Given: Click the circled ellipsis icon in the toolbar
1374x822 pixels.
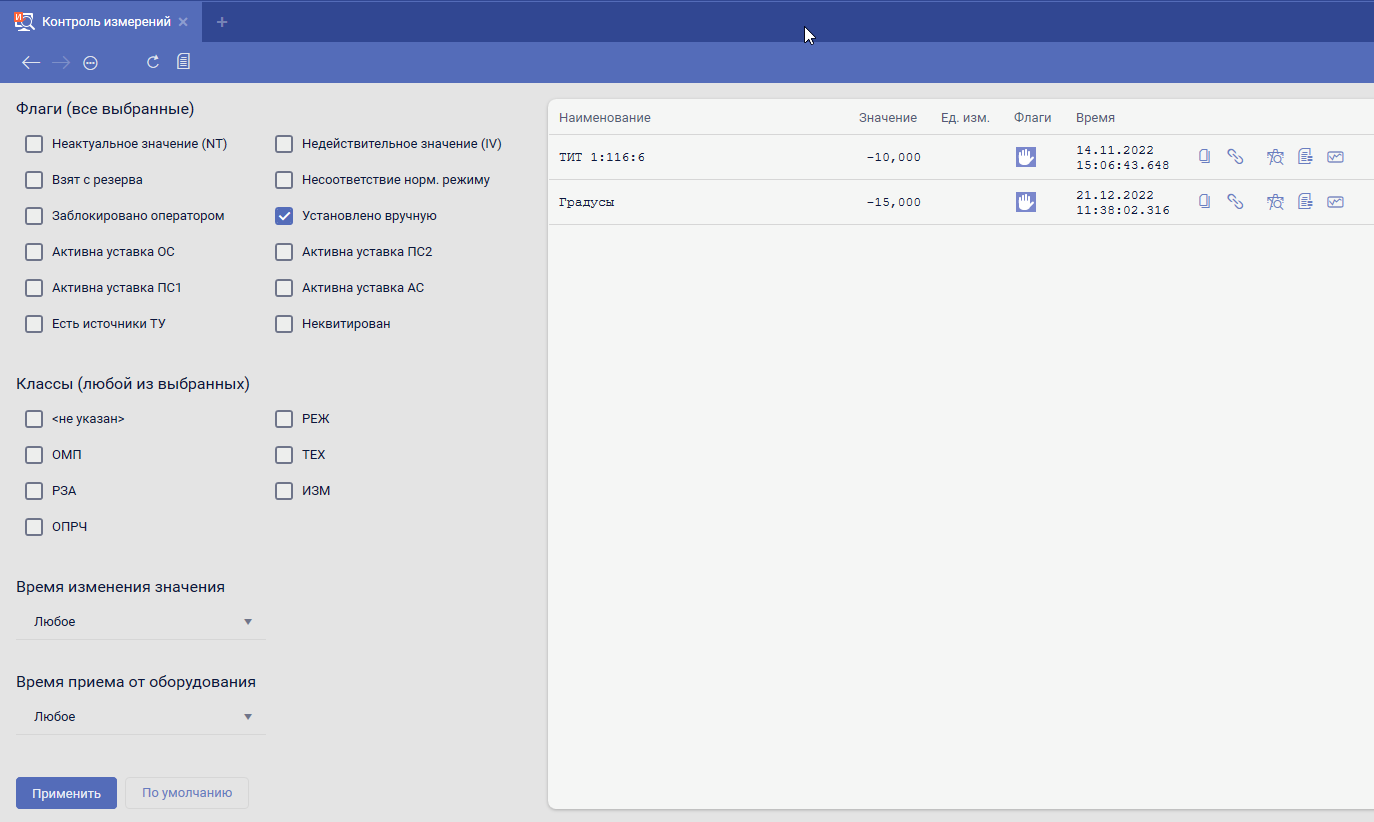Looking at the screenshot, I should click(90, 63).
